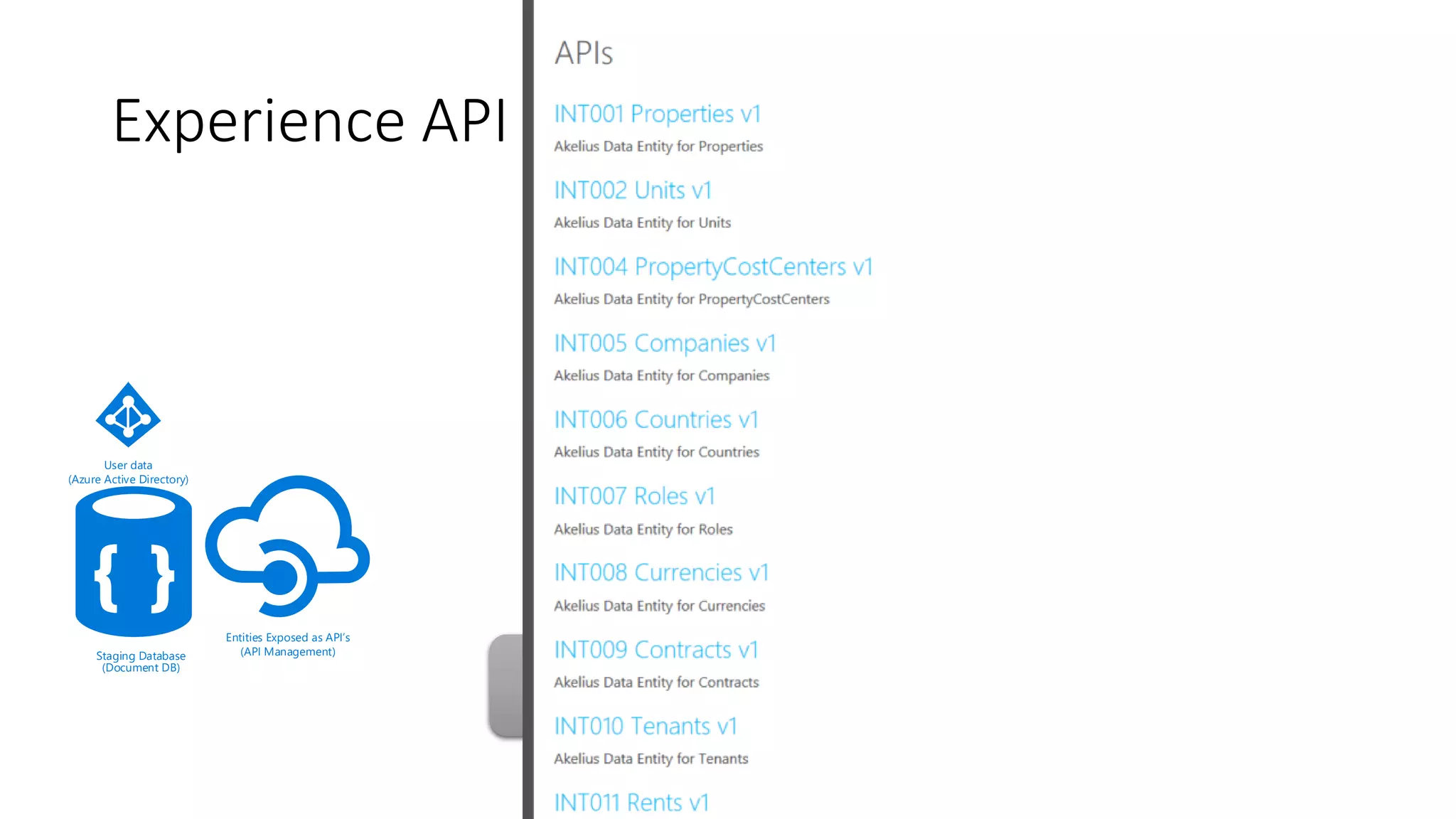This screenshot has width=1456, height=819.
Task: Select 'Akelius Data Entity for Properties' text
Action: coord(658,146)
